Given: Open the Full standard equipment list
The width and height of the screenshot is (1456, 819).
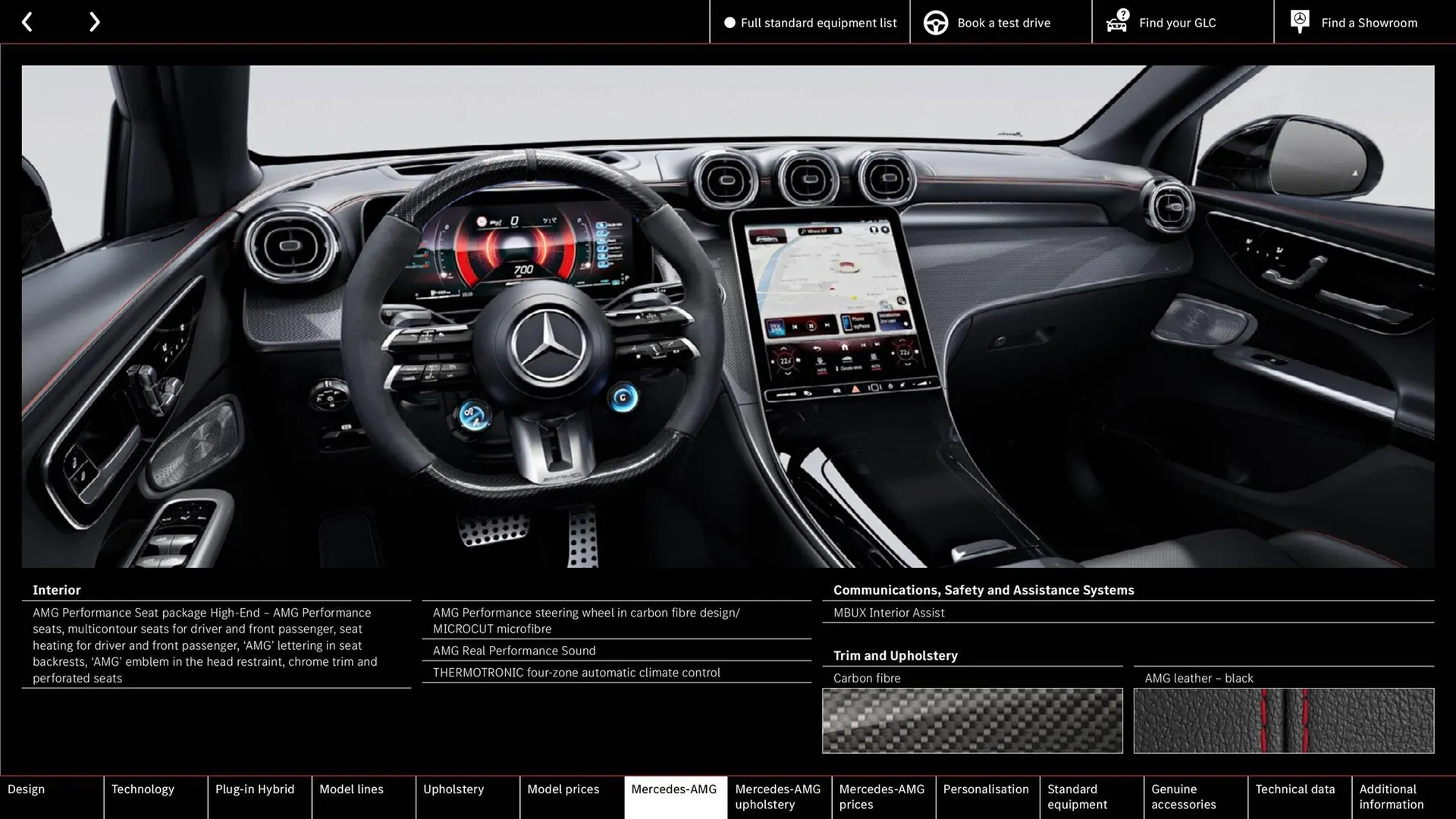Looking at the screenshot, I should pos(818,23).
